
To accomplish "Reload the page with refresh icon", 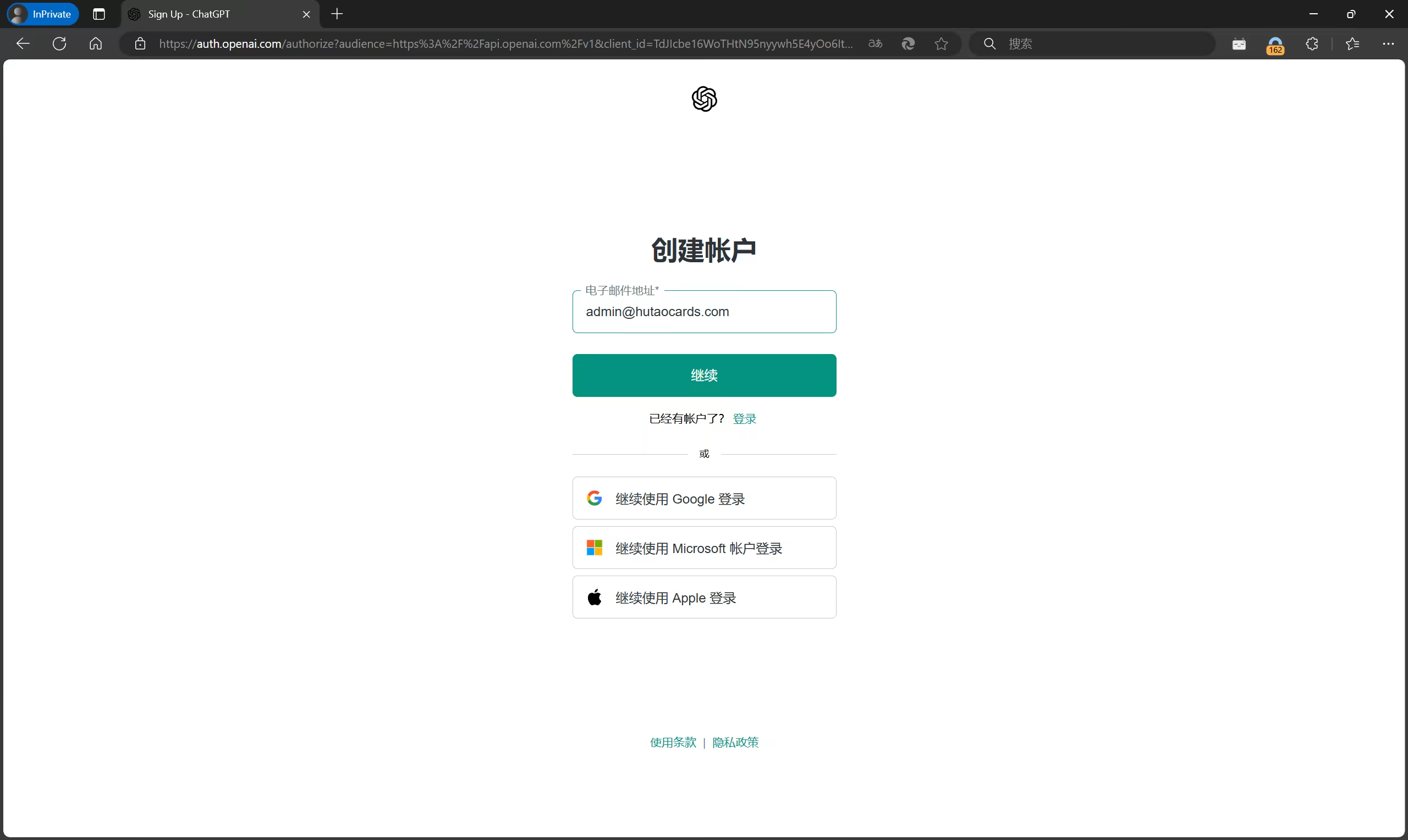I will (59, 43).
